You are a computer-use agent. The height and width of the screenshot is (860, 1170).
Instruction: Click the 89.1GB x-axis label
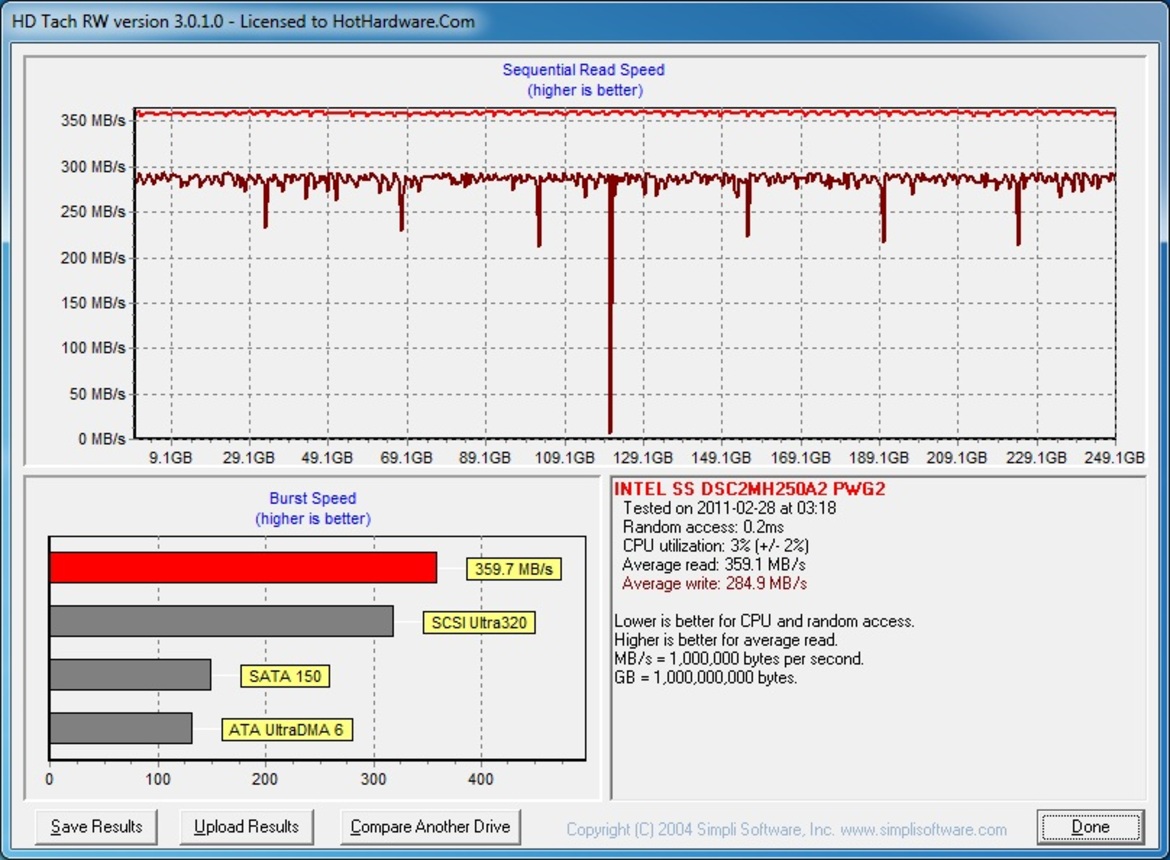pyautogui.click(x=484, y=457)
